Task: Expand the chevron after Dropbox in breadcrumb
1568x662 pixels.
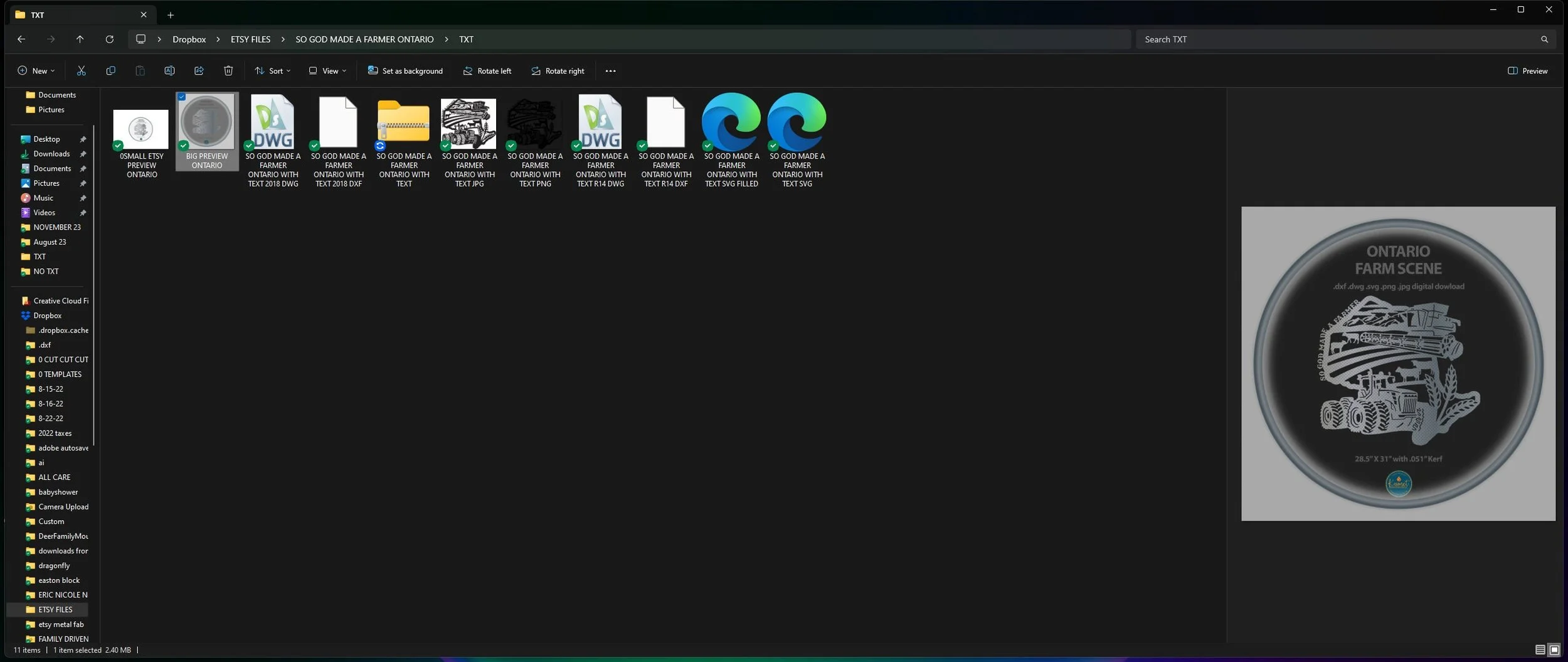Action: click(218, 39)
